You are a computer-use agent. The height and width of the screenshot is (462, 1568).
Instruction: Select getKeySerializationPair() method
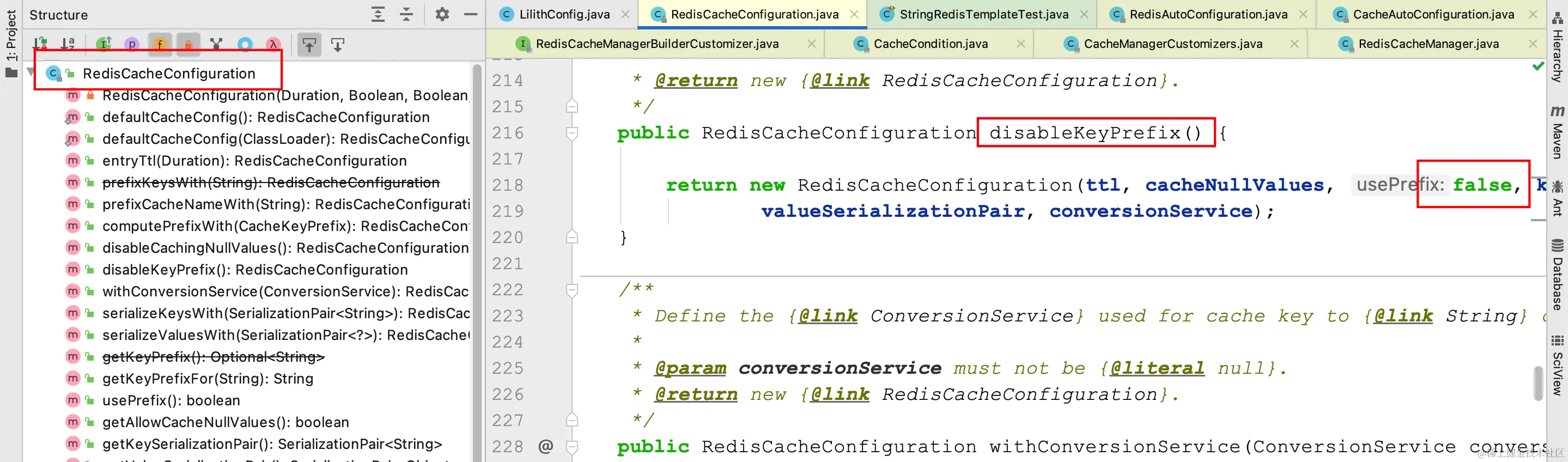point(272,445)
